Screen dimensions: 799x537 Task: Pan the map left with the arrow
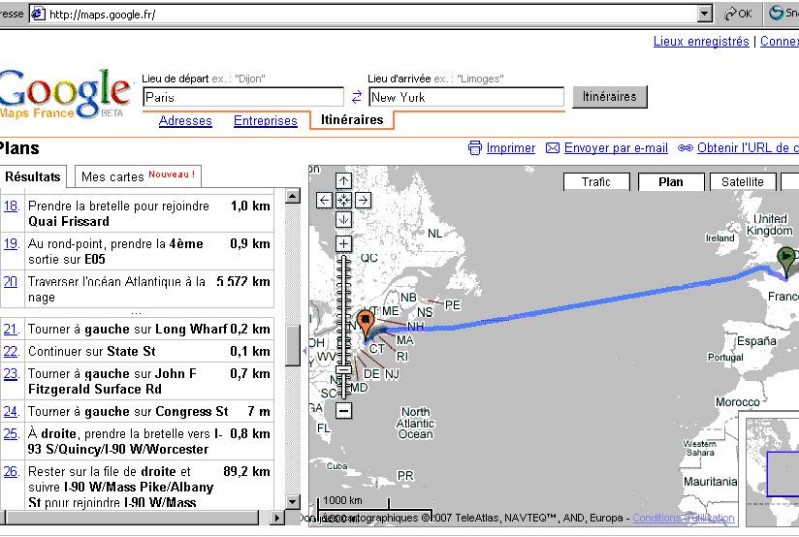coord(325,200)
